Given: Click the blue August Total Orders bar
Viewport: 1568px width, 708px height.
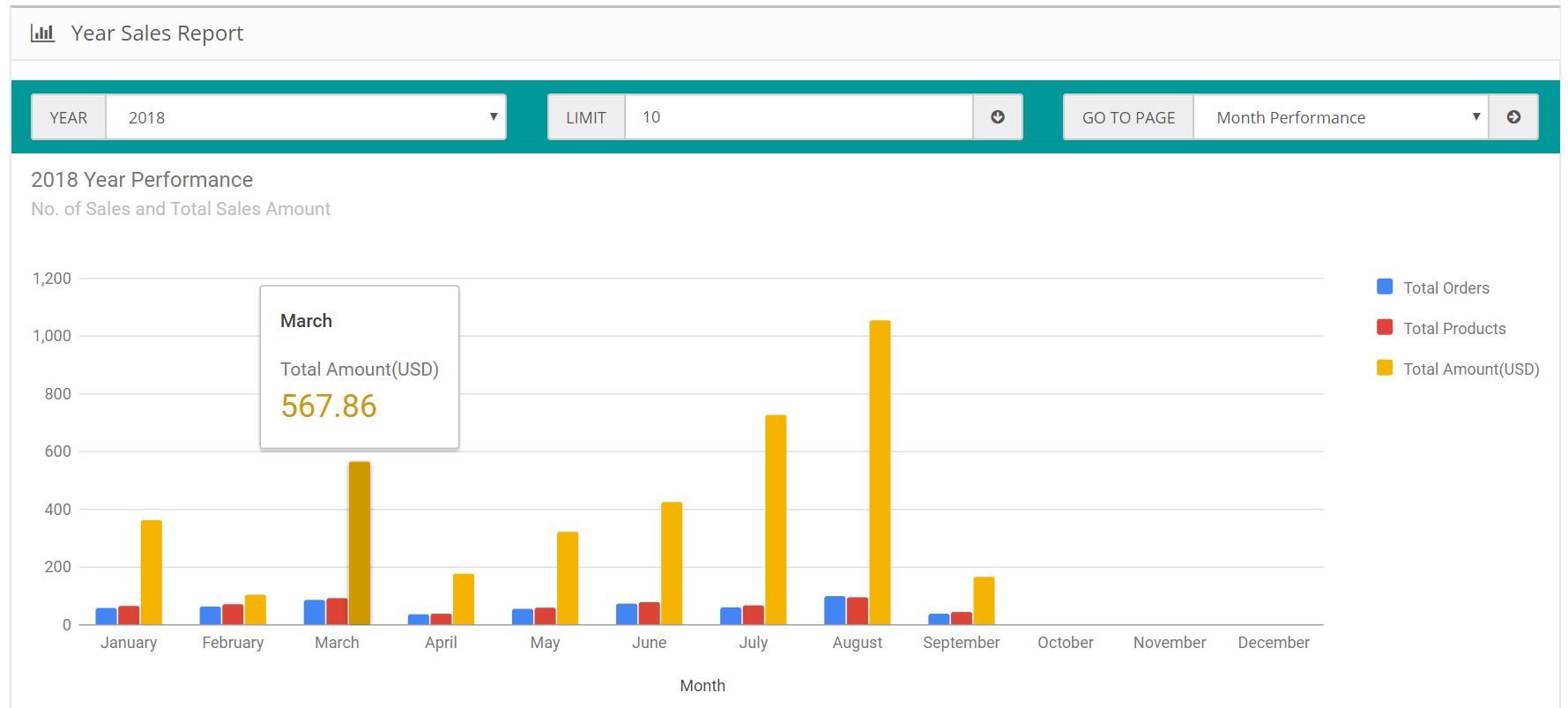Looking at the screenshot, I should click(835, 611).
